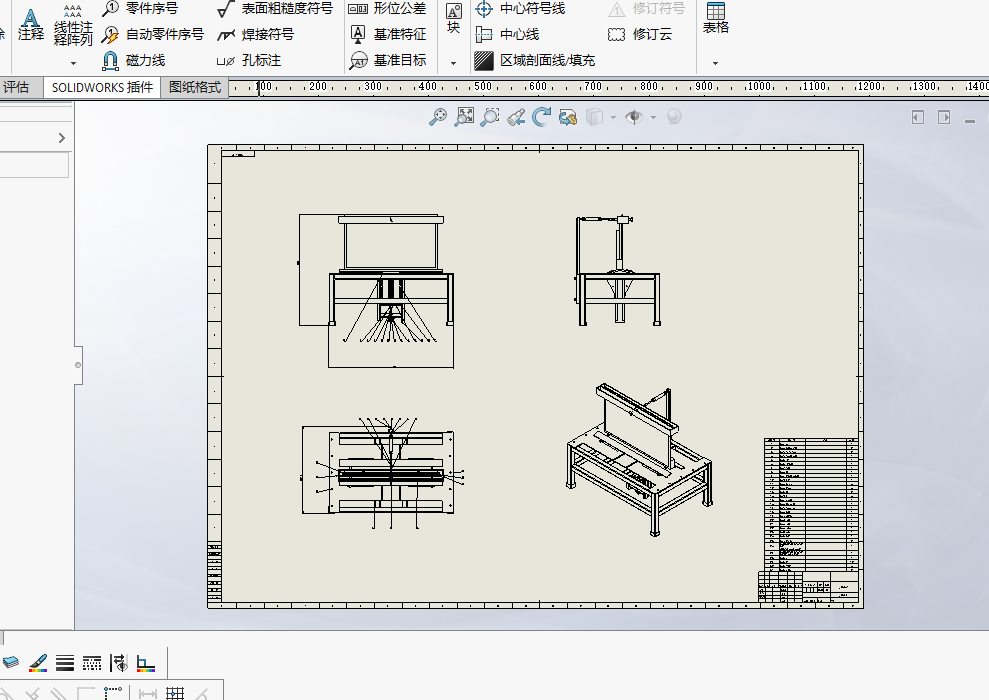Click the greyed horizontal dimension arrows icon

(x=148, y=694)
